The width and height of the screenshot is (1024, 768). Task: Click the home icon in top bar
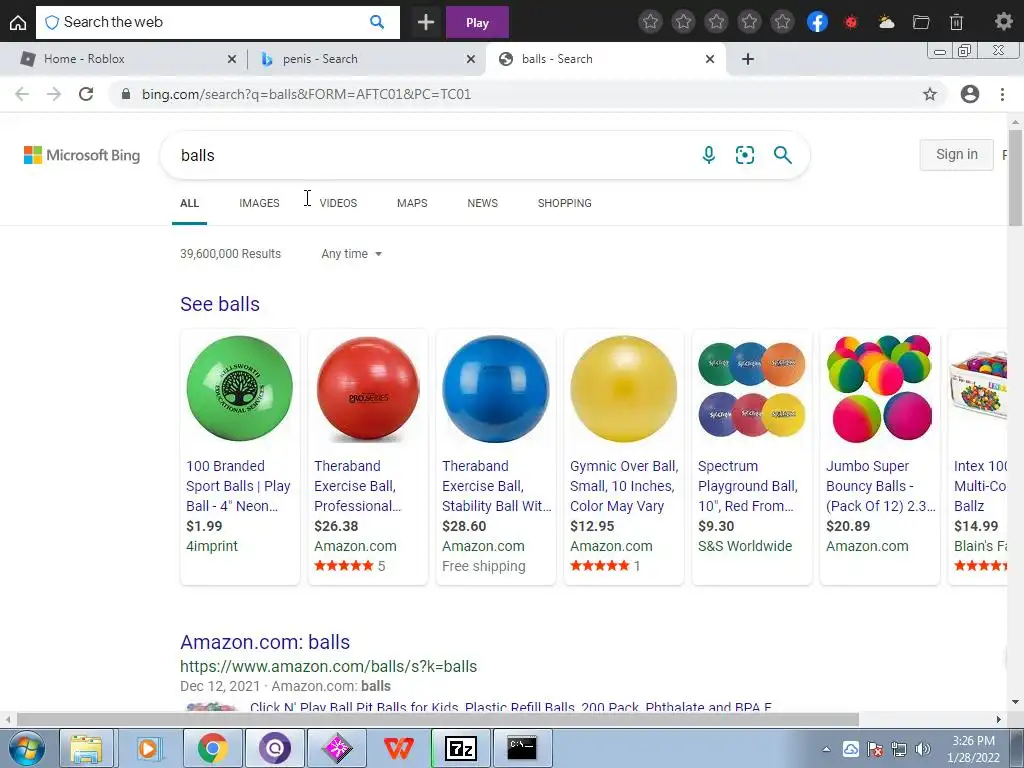point(18,22)
